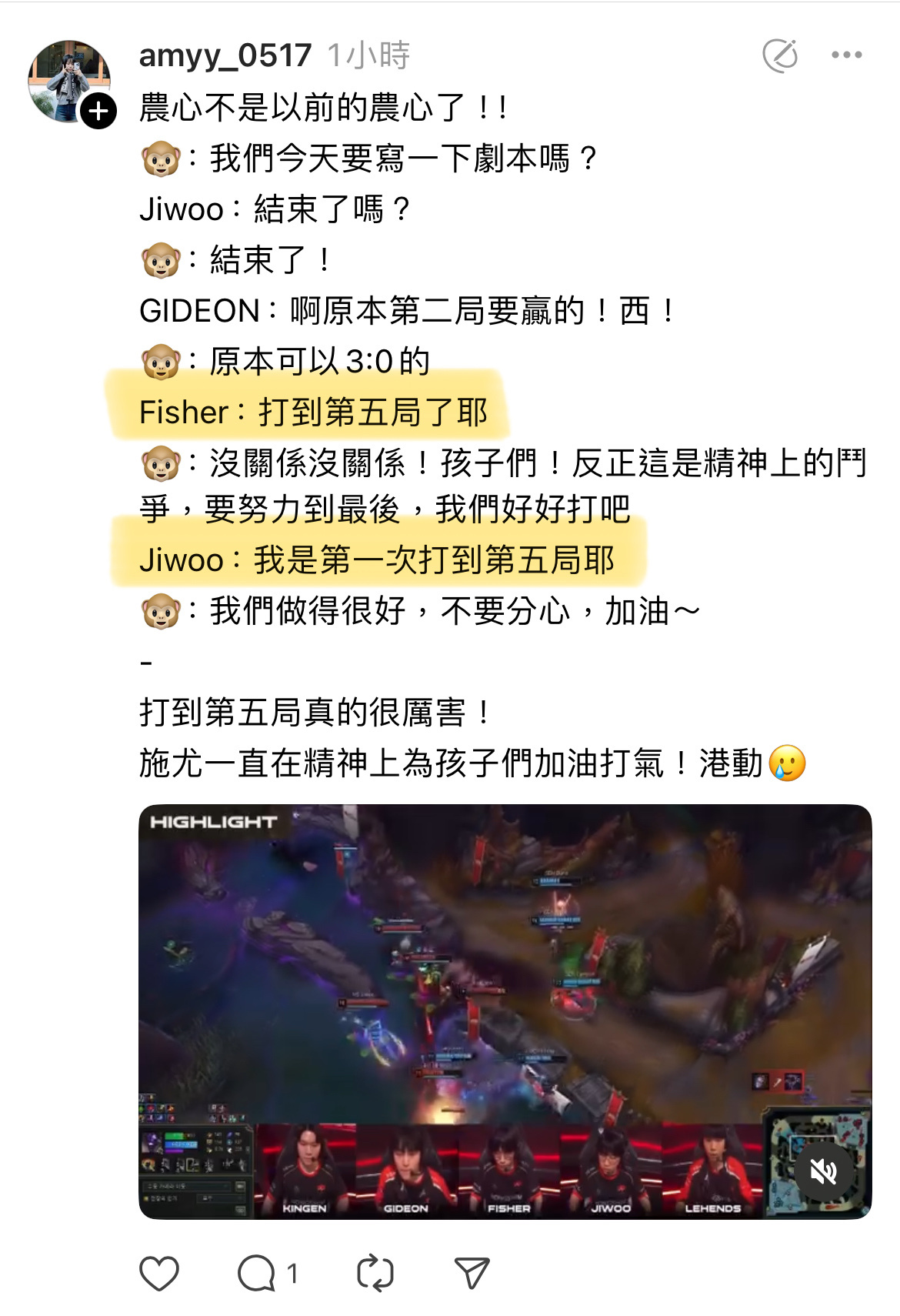Image resolution: width=900 pixels, height=1316 pixels.
Task: Follow amyy_0517 with the plus badge
Action: (x=98, y=111)
